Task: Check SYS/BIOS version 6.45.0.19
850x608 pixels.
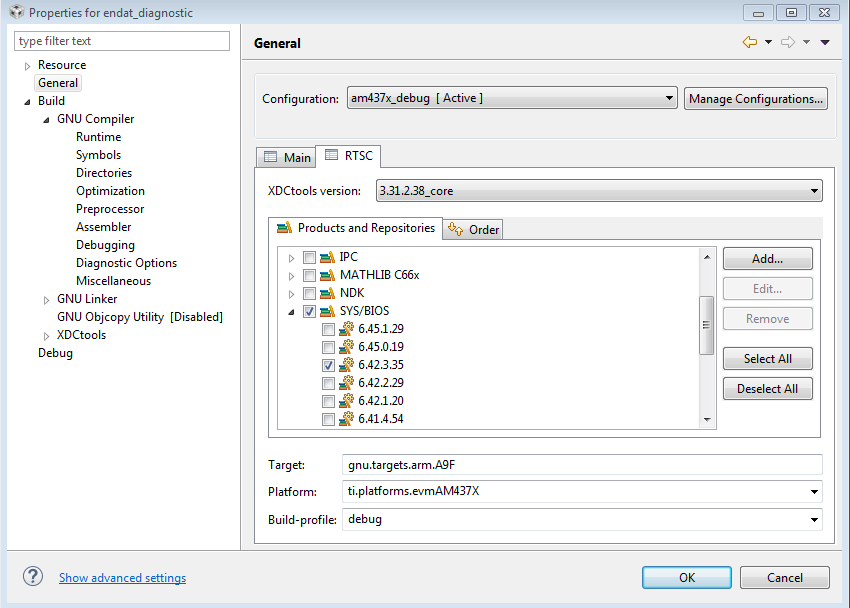Action: pyautogui.click(x=328, y=347)
